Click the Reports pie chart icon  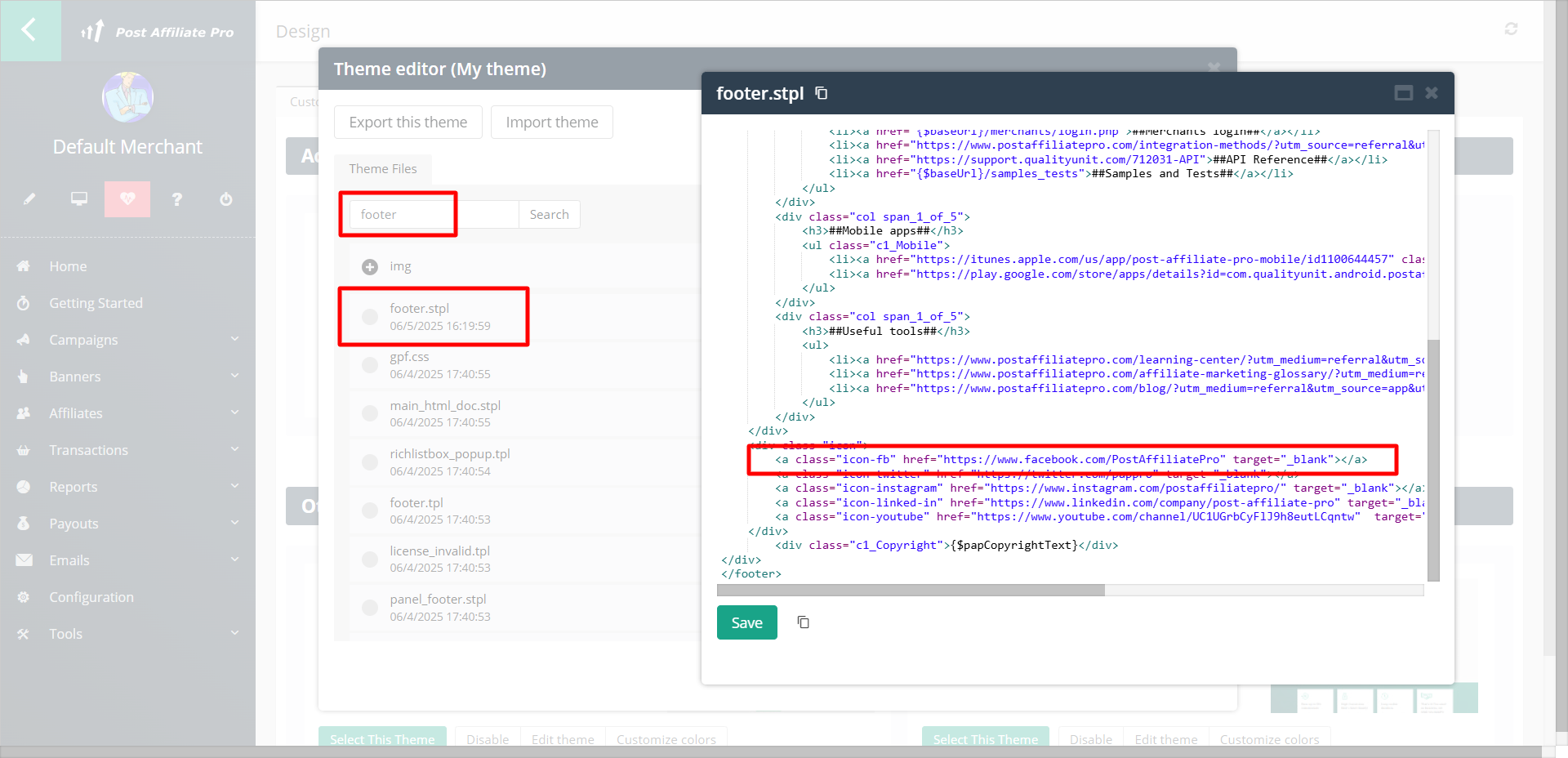(x=24, y=487)
